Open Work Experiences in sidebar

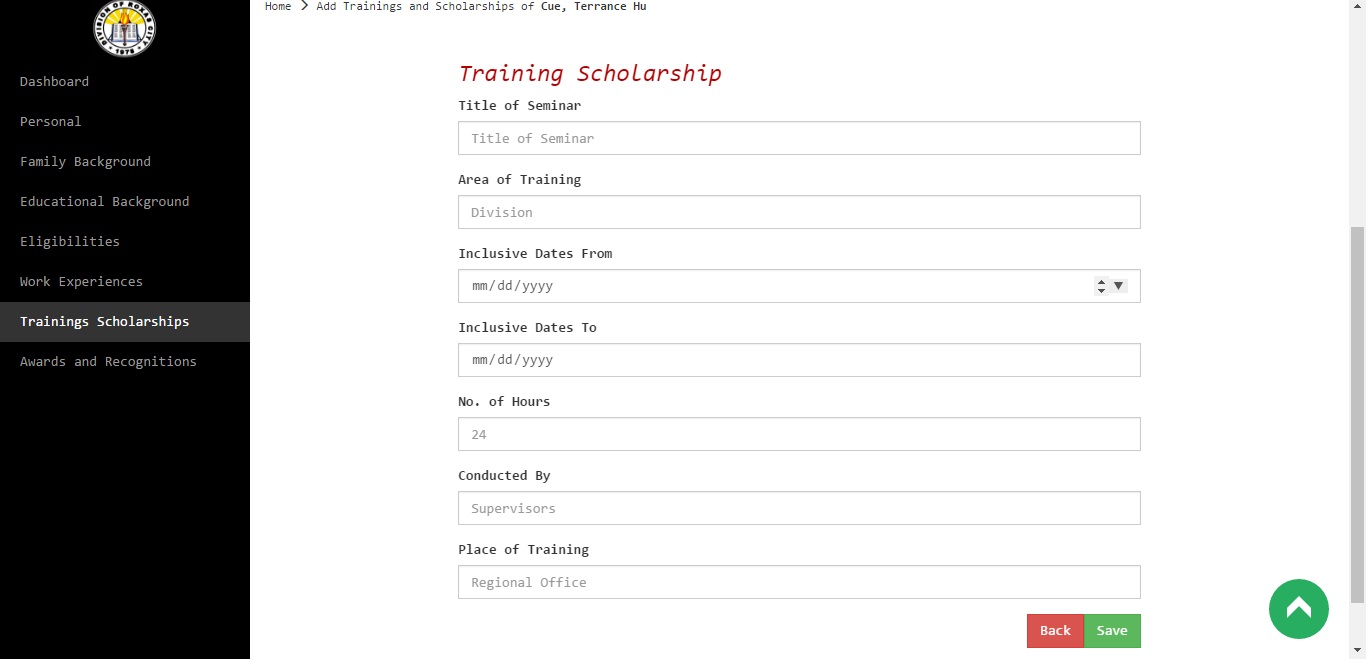(81, 281)
